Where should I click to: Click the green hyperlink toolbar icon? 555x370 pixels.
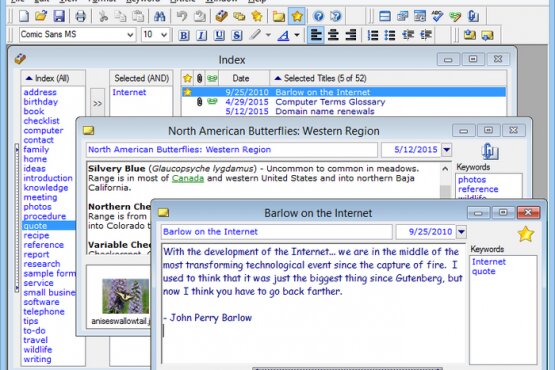tap(455, 16)
